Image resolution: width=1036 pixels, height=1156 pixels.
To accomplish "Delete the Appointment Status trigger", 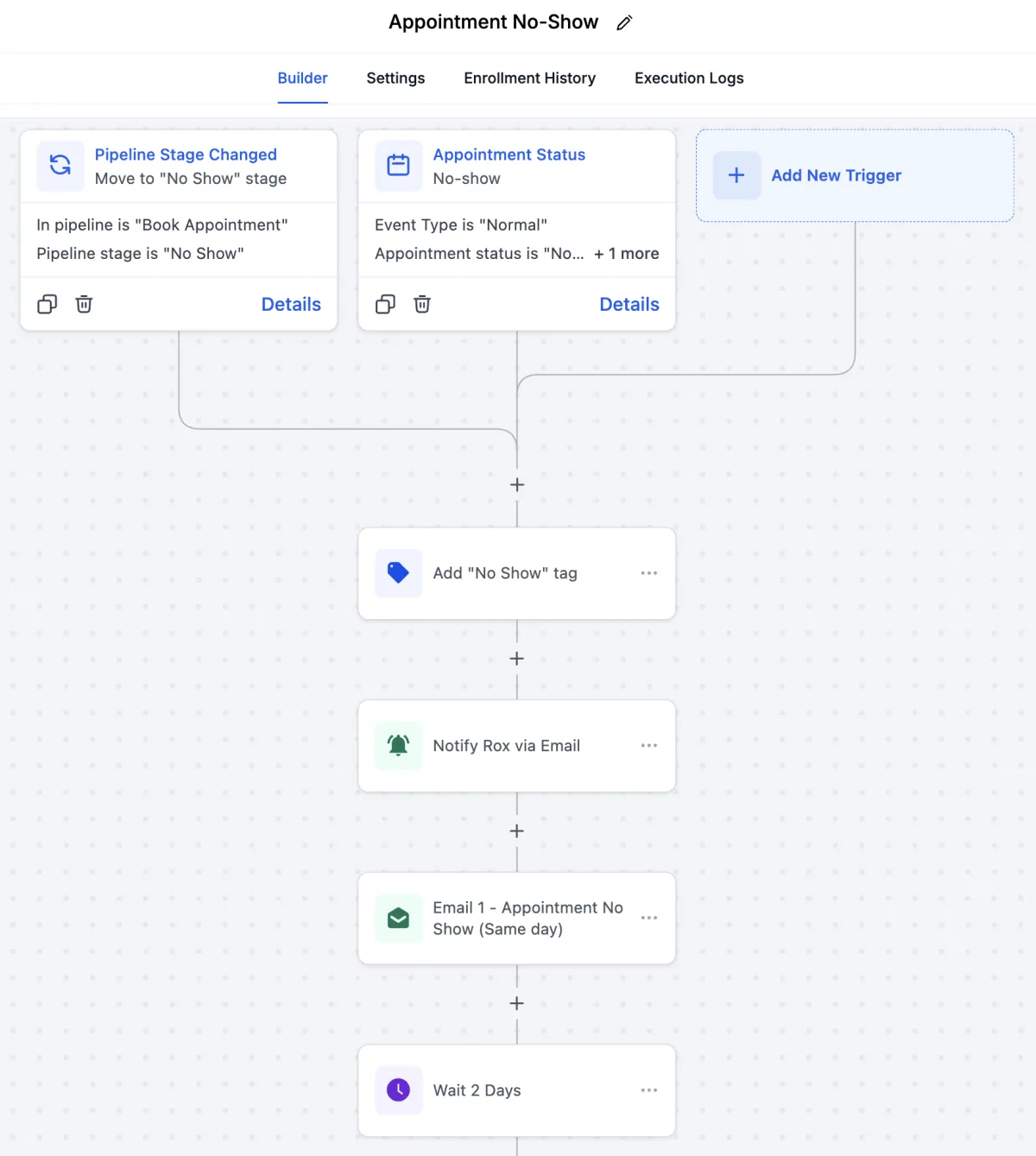I will pyautogui.click(x=422, y=304).
